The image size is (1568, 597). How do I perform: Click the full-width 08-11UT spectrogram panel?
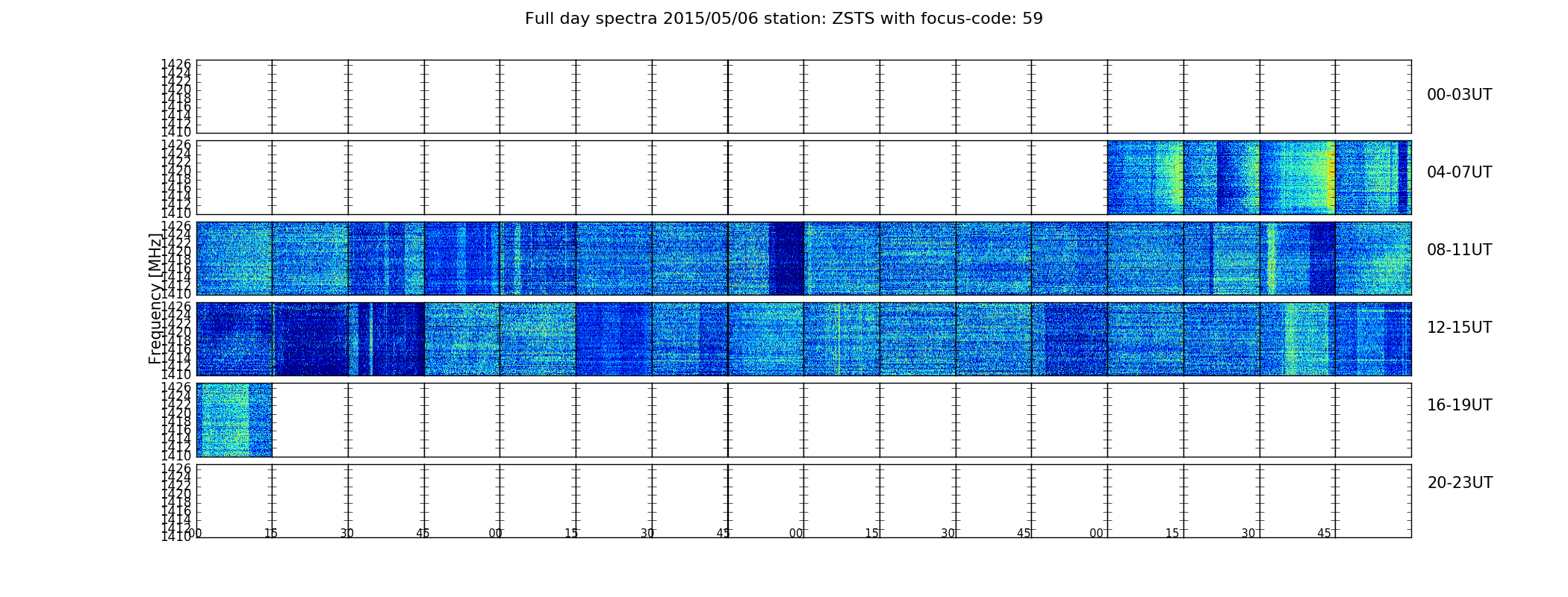click(x=803, y=258)
